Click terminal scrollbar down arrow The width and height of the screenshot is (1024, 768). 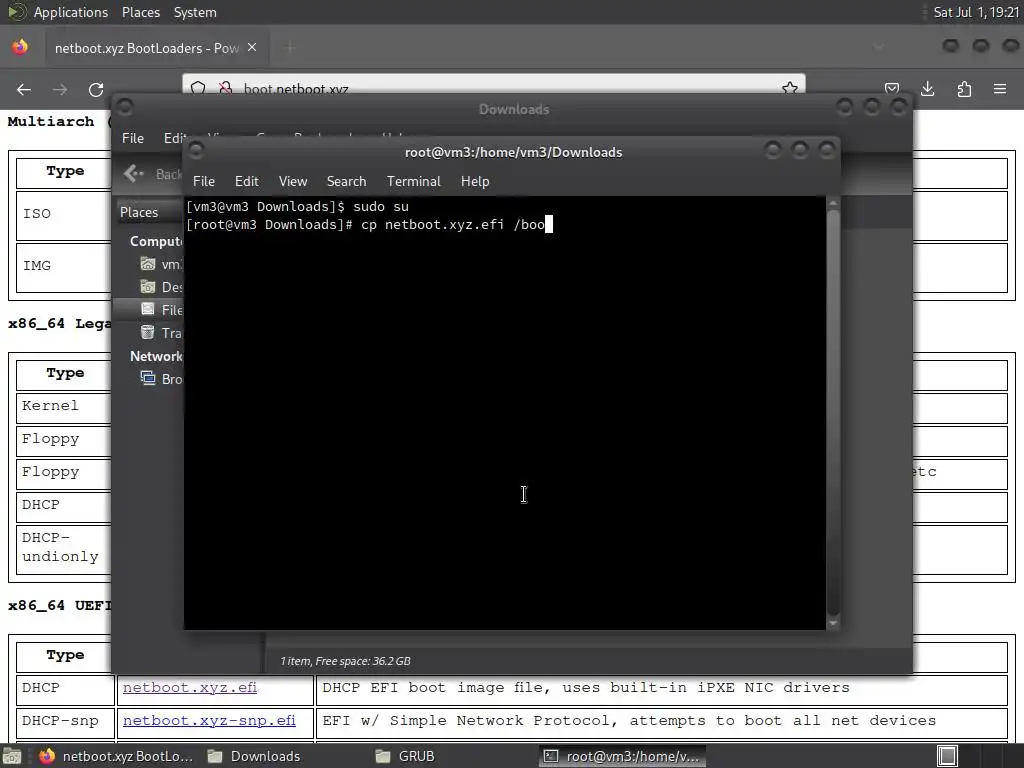coord(833,624)
